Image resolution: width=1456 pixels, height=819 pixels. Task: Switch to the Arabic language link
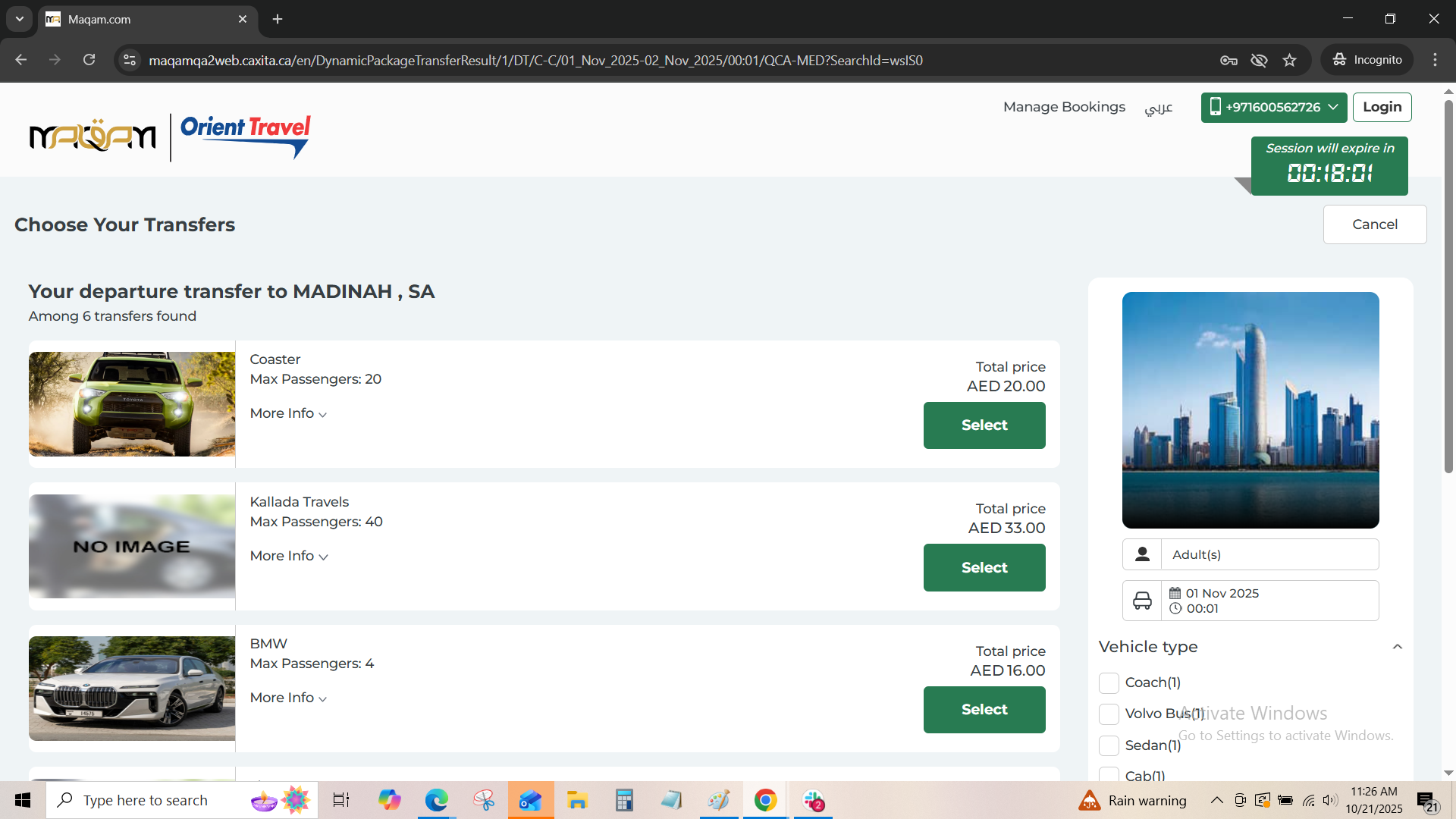[1158, 108]
